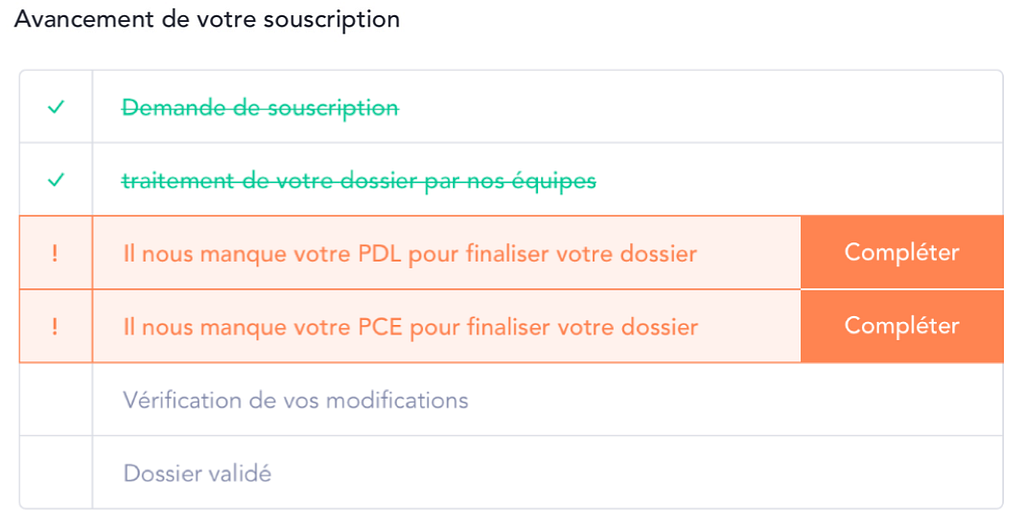The width and height of the screenshot is (1024, 527).
Task: Select the Dossier validé step
Action: 197,473
